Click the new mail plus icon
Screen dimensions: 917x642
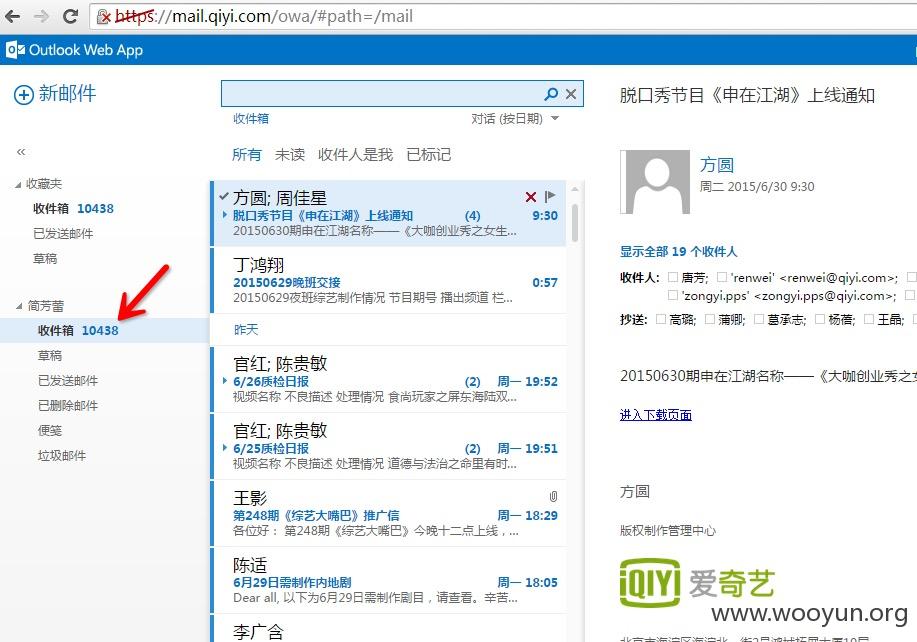point(24,95)
